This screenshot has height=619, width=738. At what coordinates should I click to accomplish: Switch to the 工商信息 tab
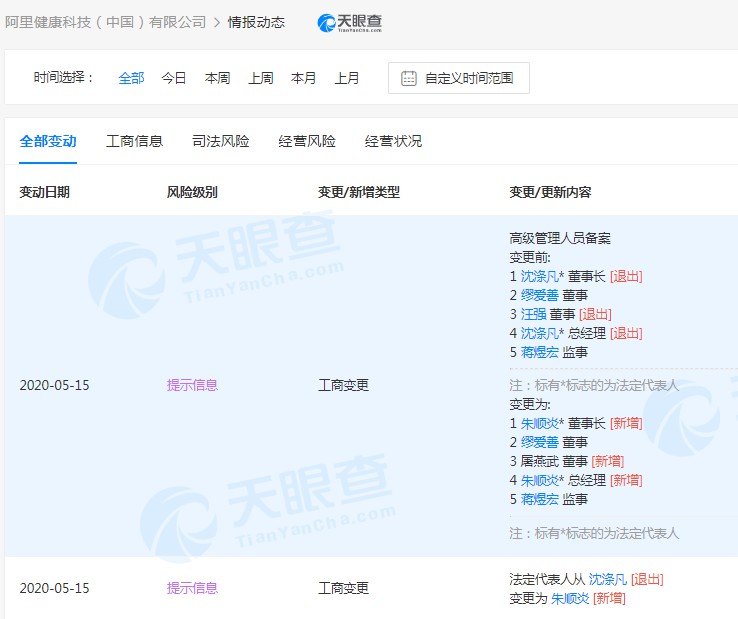(135, 141)
